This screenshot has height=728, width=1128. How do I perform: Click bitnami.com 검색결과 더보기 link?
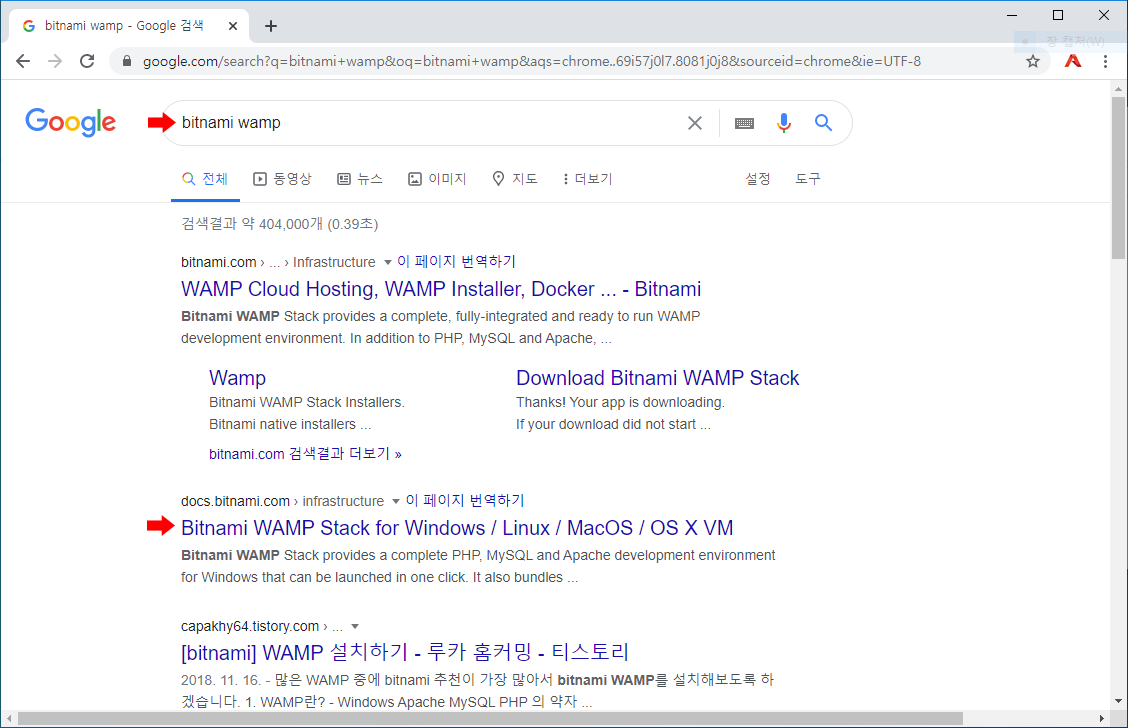click(305, 454)
